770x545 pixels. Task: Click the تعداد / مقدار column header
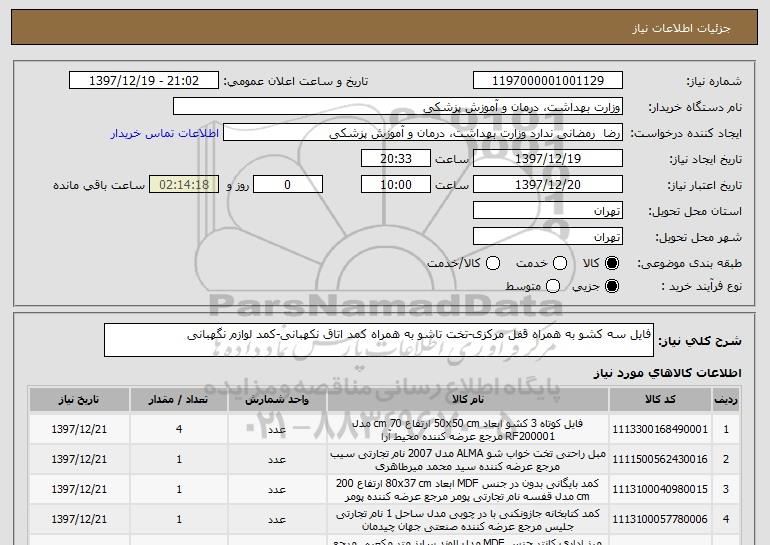coord(178,399)
